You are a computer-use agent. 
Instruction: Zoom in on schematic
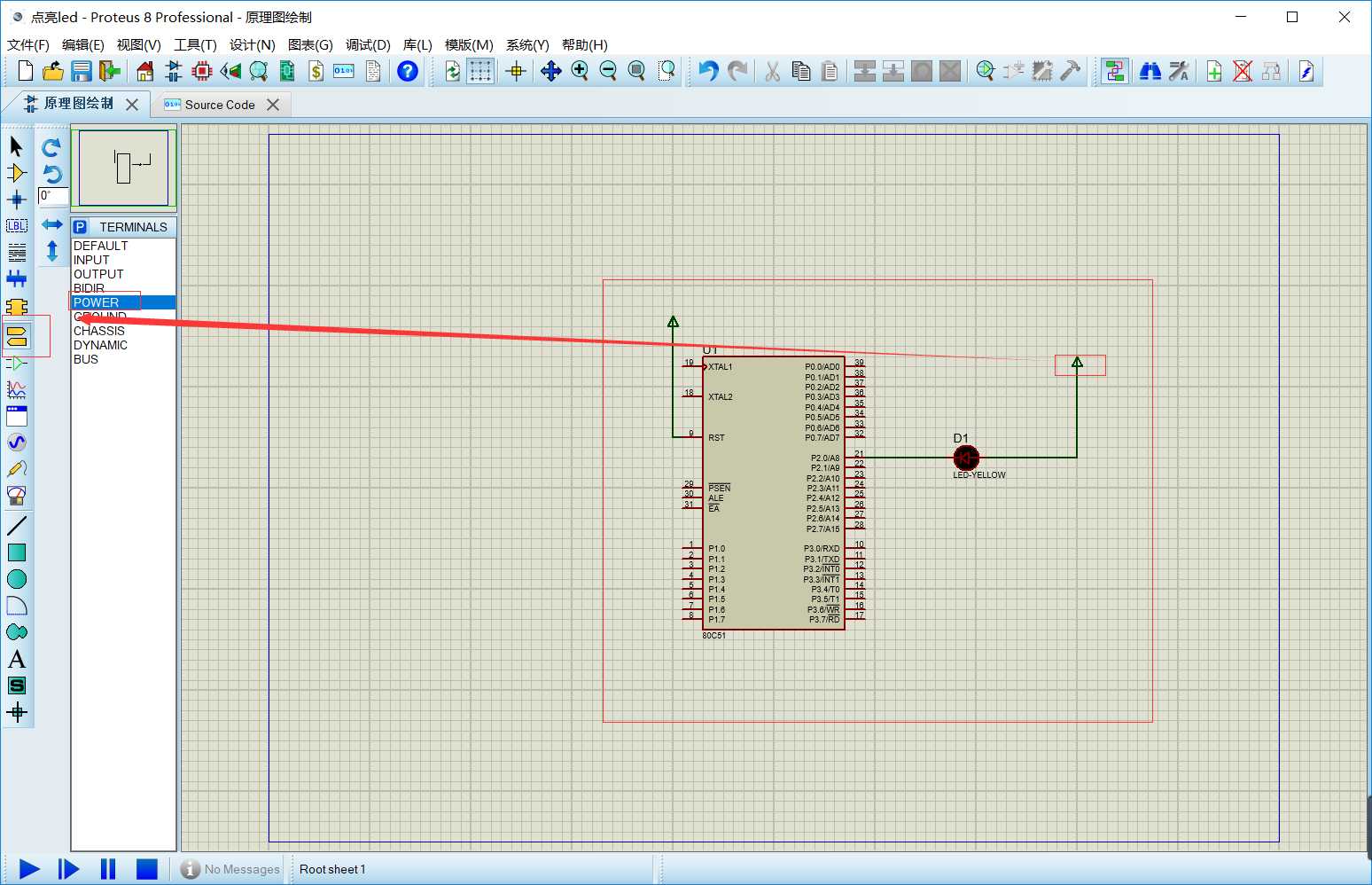(x=580, y=71)
